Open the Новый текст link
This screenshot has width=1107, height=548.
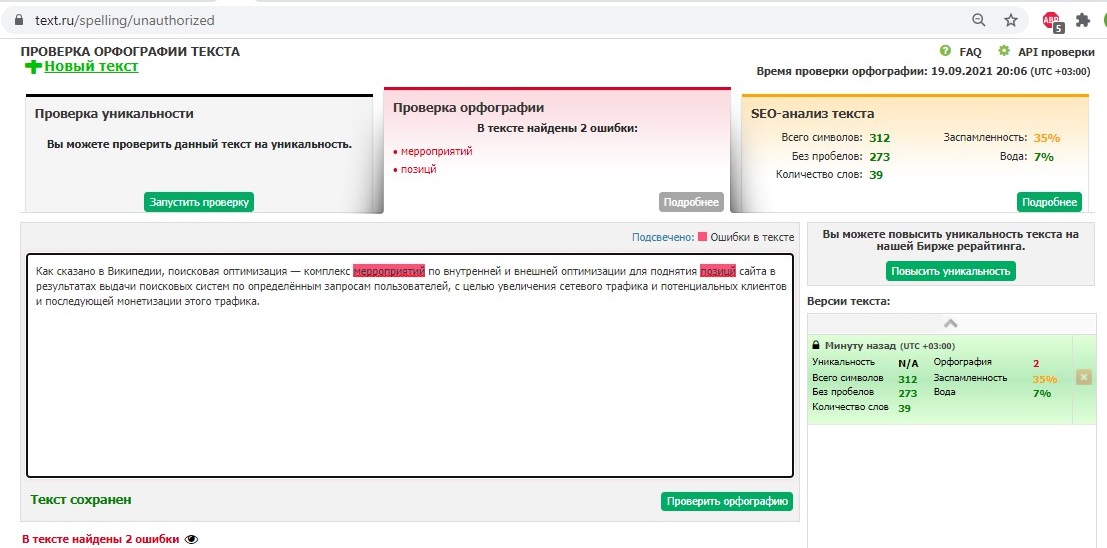coord(91,67)
